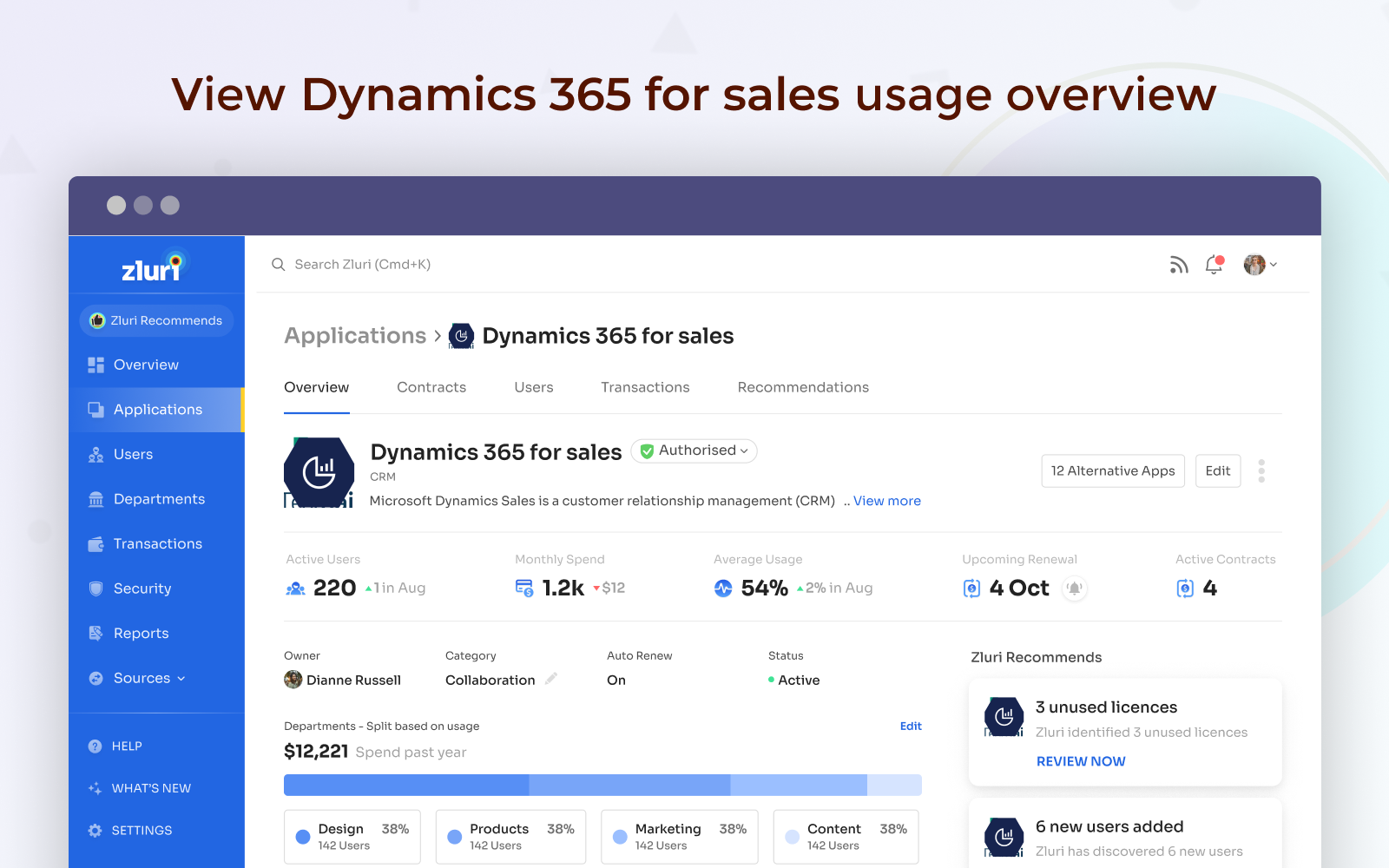Click the Sources sidebar icon

[95, 679]
